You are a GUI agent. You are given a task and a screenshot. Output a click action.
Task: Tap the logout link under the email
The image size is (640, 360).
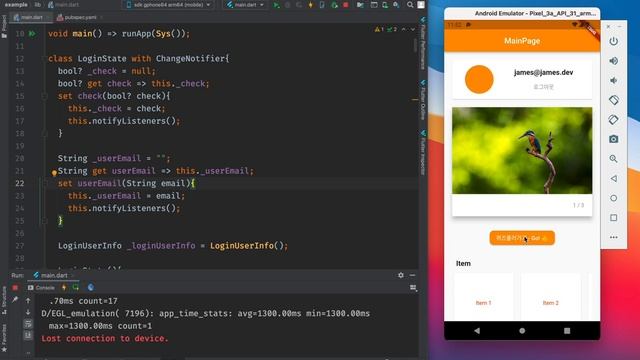[543, 87]
